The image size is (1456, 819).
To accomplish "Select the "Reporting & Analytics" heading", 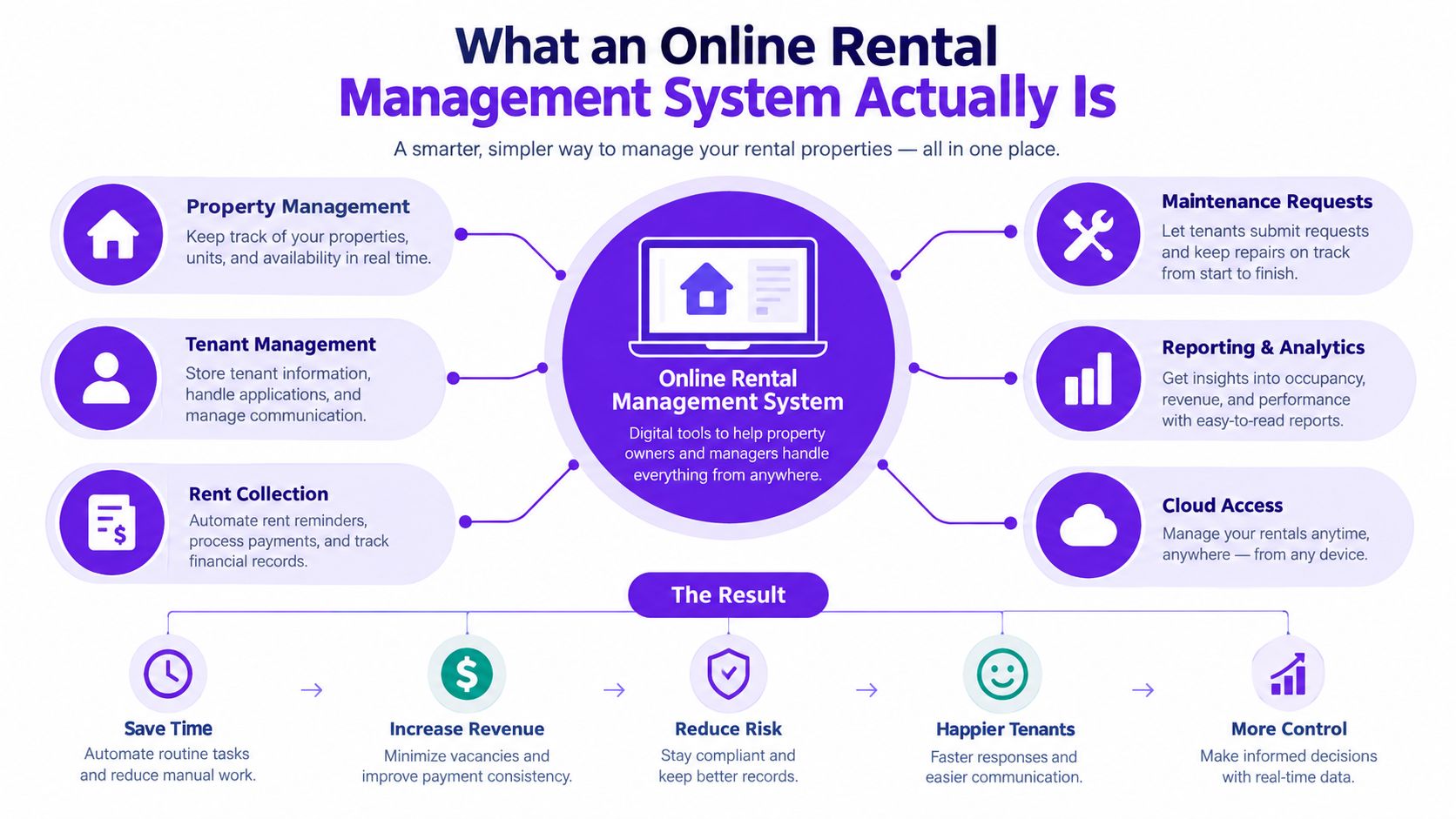I will tap(1264, 347).
